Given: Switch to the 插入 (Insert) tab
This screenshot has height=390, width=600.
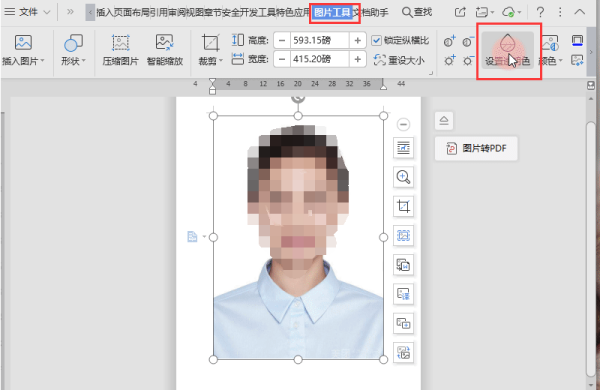Looking at the screenshot, I should point(105,13).
